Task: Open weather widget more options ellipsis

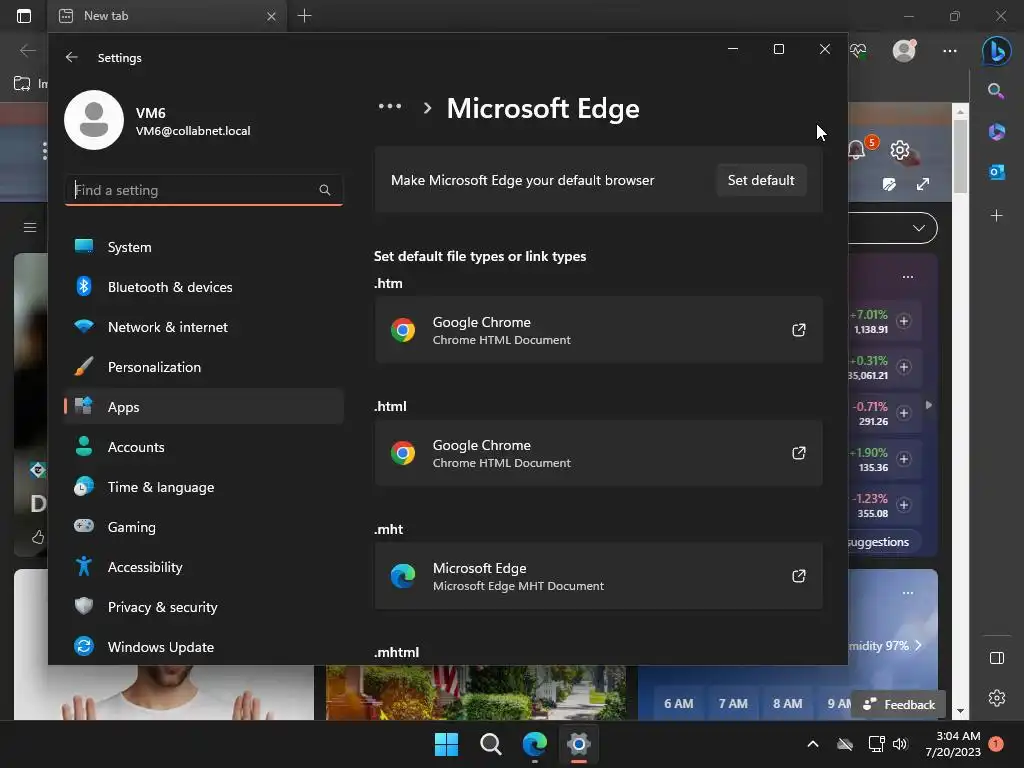Action: coord(908,593)
